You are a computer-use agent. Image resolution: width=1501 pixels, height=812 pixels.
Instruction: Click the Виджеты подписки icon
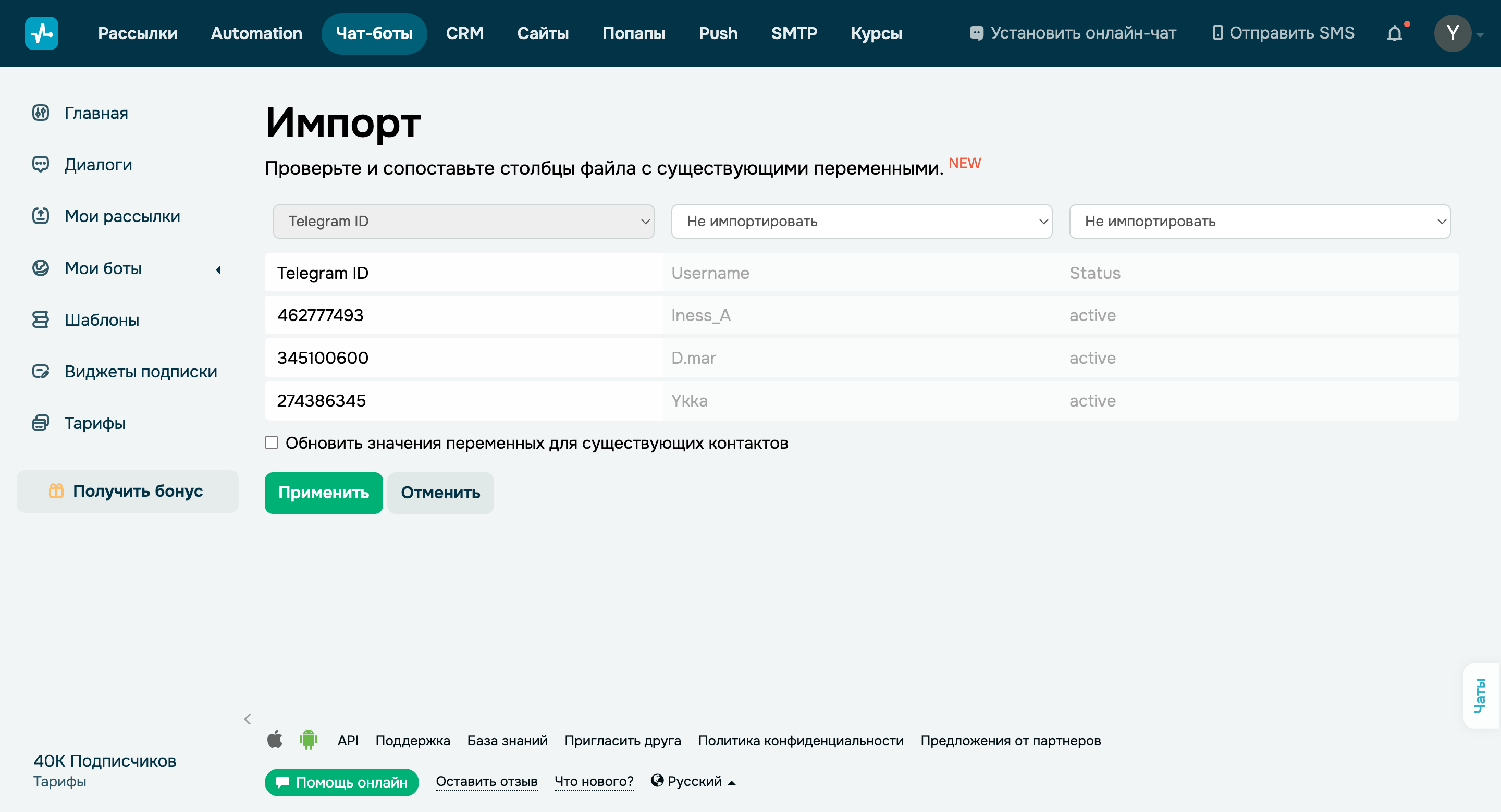(40, 371)
